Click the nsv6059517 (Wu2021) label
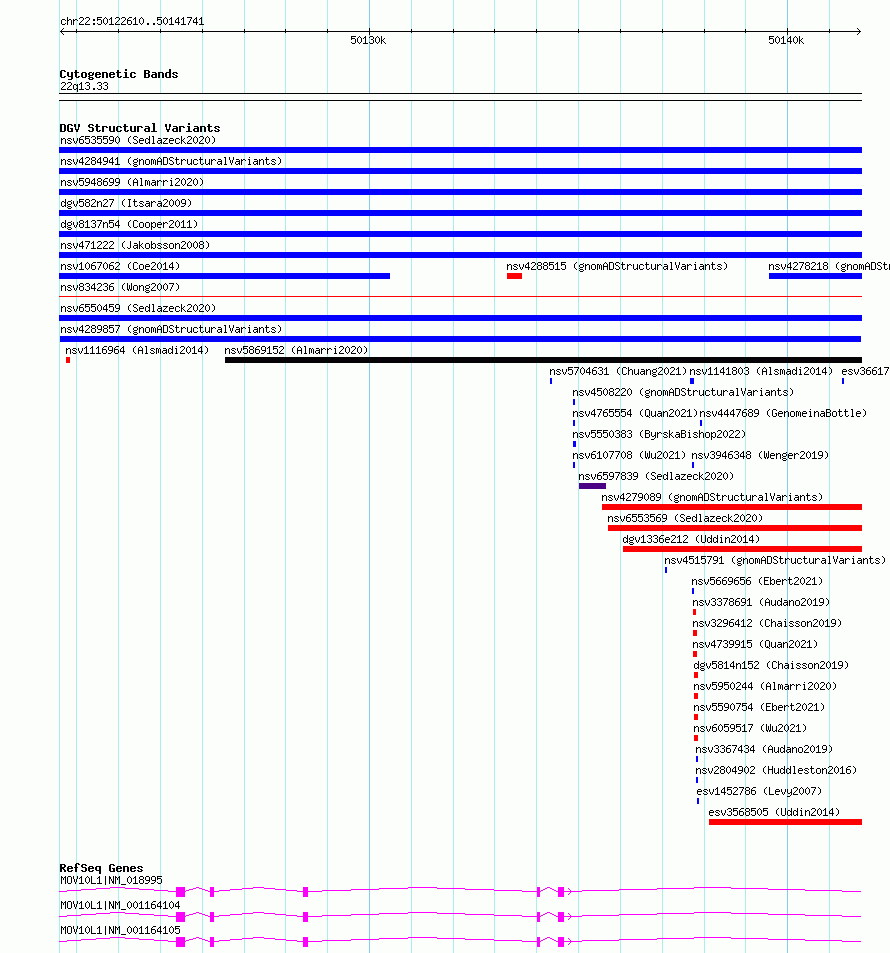This screenshot has width=890, height=953. 750,728
